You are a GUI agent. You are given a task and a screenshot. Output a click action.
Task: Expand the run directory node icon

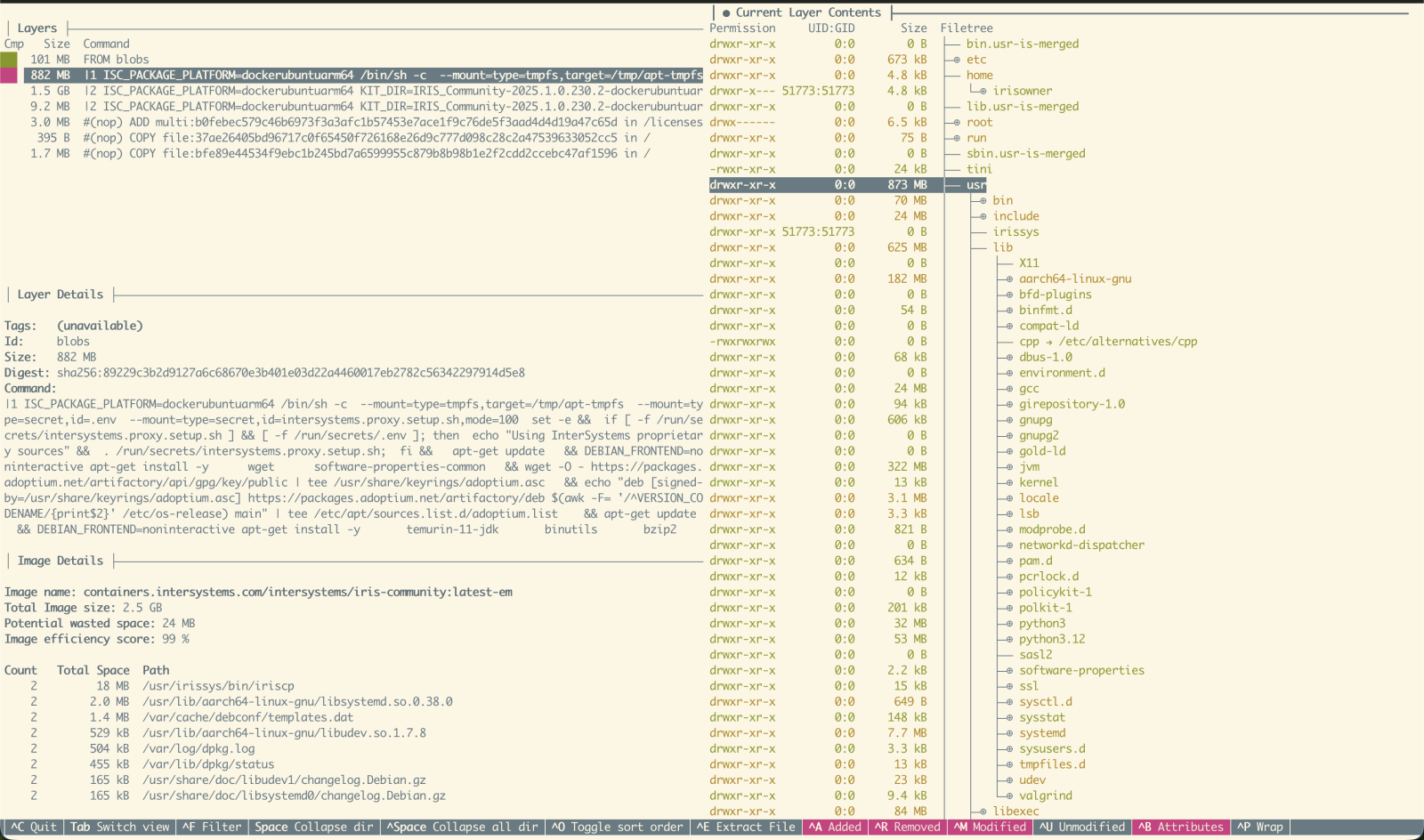pyautogui.click(x=957, y=138)
